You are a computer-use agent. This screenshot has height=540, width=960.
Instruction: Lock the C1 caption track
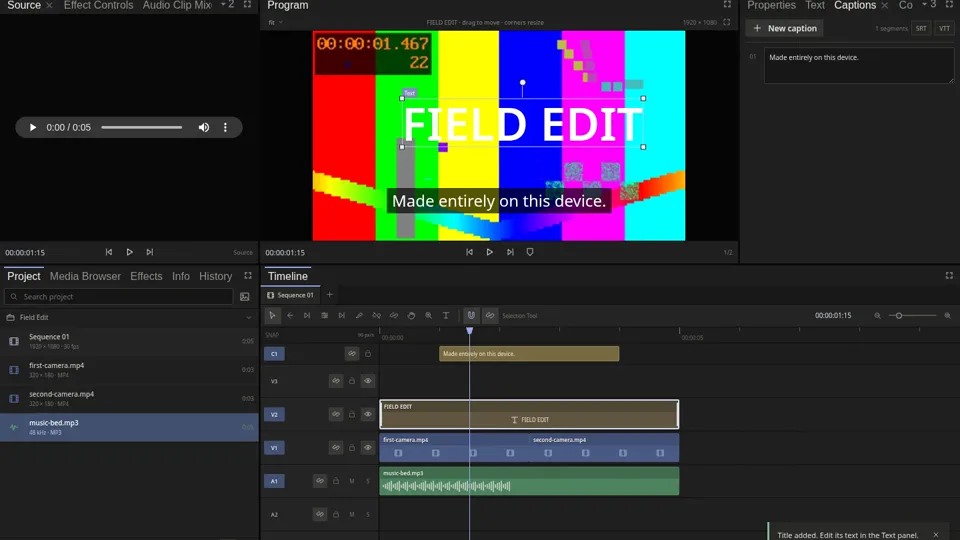point(368,353)
